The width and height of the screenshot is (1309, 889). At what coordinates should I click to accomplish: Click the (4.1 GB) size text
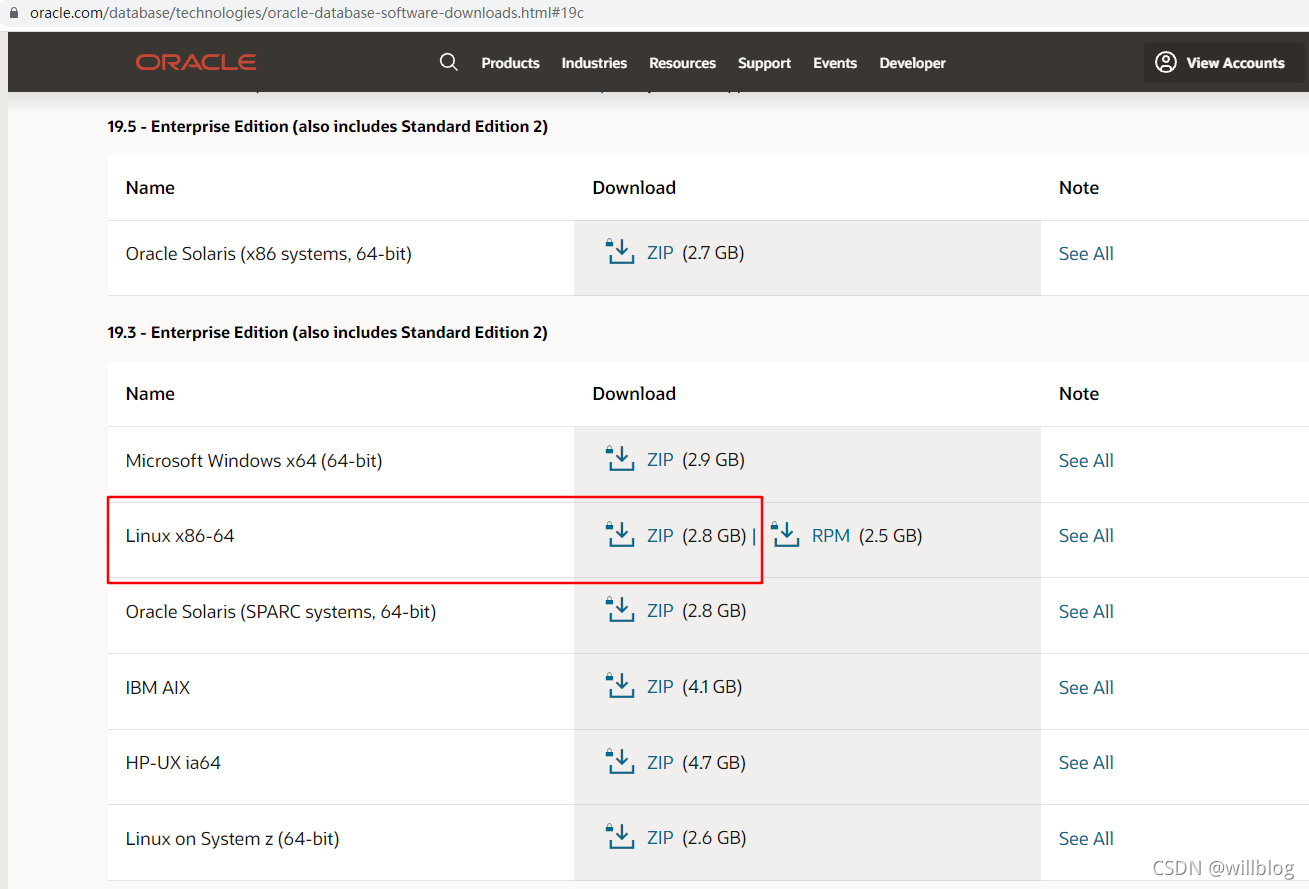pyautogui.click(x=712, y=687)
